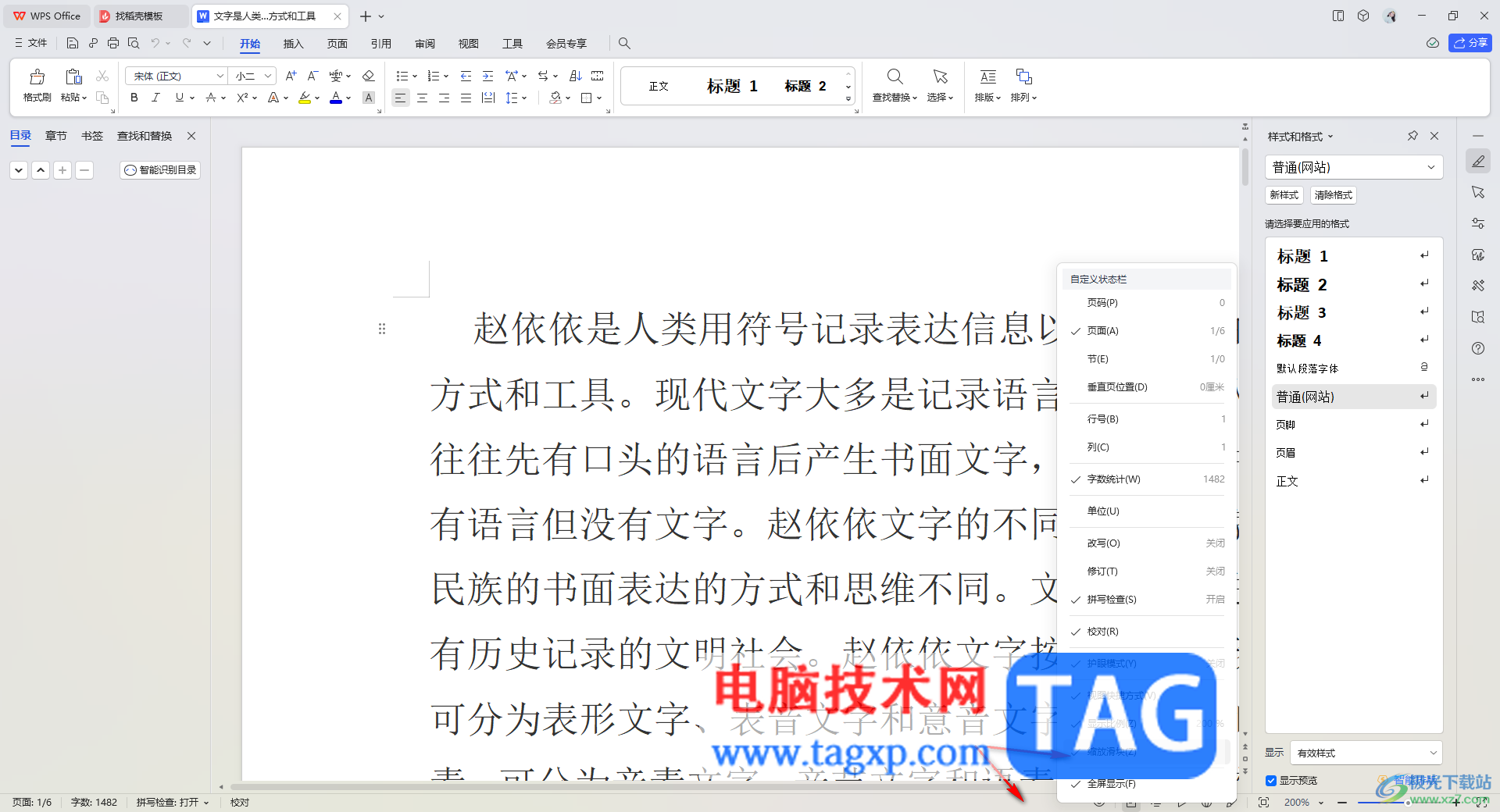Viewport: 1500px width, 812px height.
Task: Click the help question mark icon in sidebar
Action: [1478, 348]
